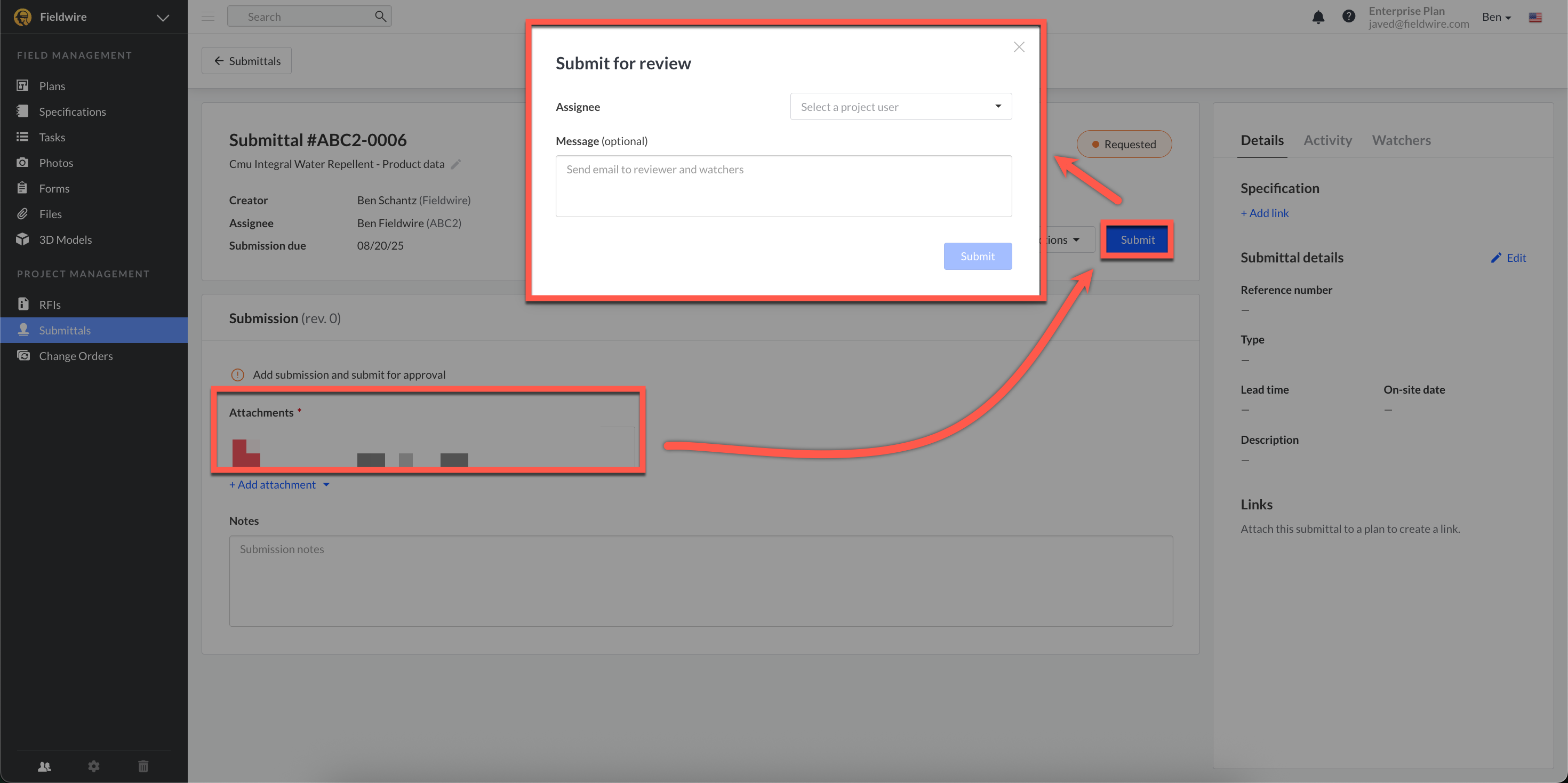Switch to the Activity tab
The image size is (1568, 783).
click(1327, 141)
